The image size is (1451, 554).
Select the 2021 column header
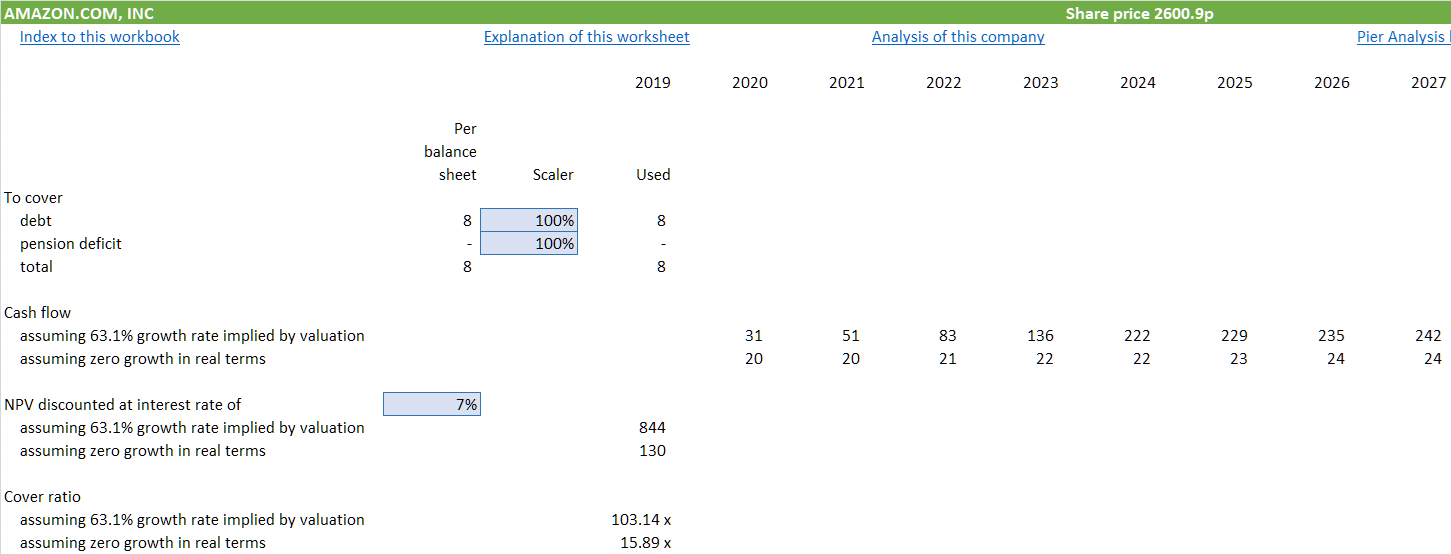tap(847, 83)
